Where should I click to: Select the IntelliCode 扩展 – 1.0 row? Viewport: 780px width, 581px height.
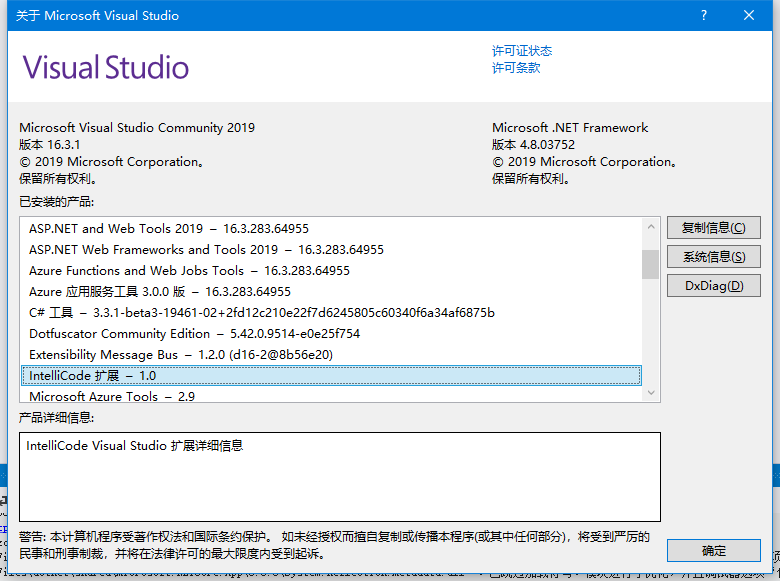click(331, 376)
